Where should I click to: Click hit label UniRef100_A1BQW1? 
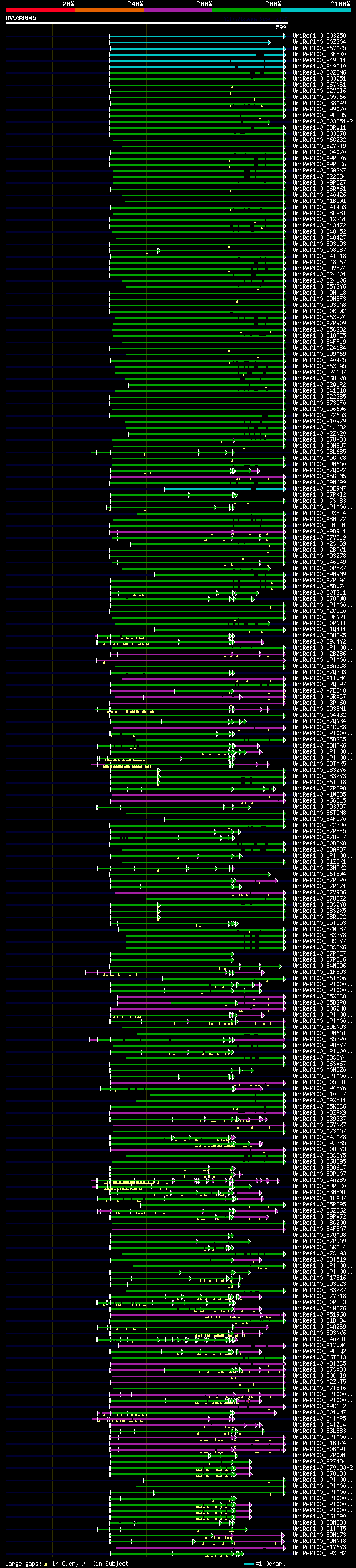click(319, 201)
